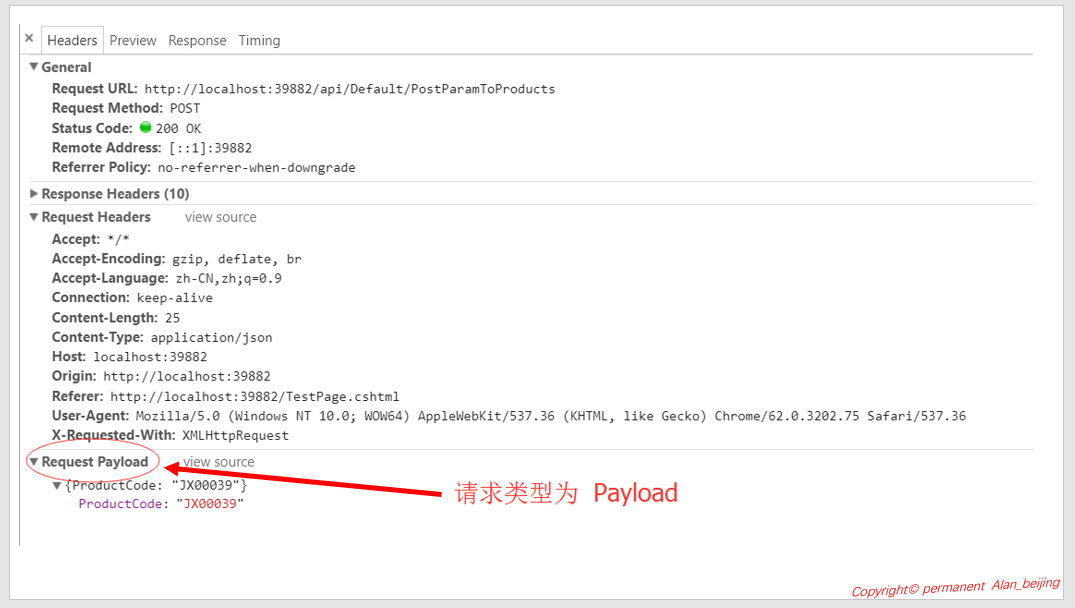Click view source beside Request Payload

pos(219,462)
